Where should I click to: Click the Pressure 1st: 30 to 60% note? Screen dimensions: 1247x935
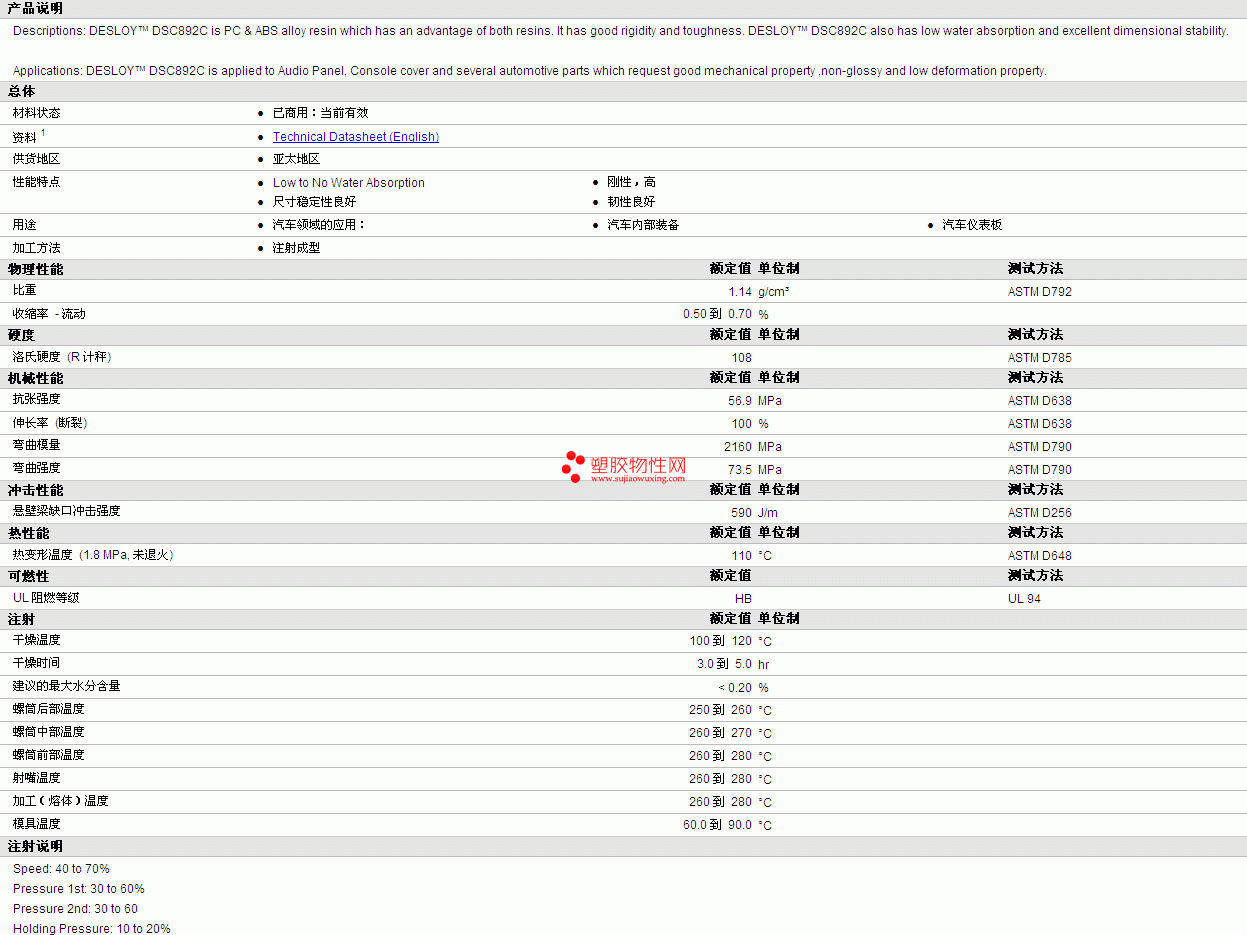click(79, 889)
